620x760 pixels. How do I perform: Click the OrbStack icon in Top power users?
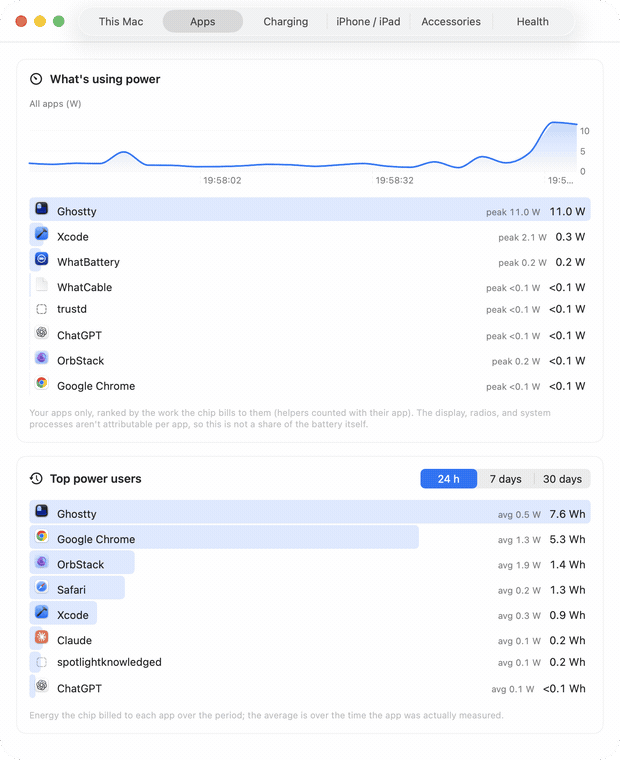42,562
